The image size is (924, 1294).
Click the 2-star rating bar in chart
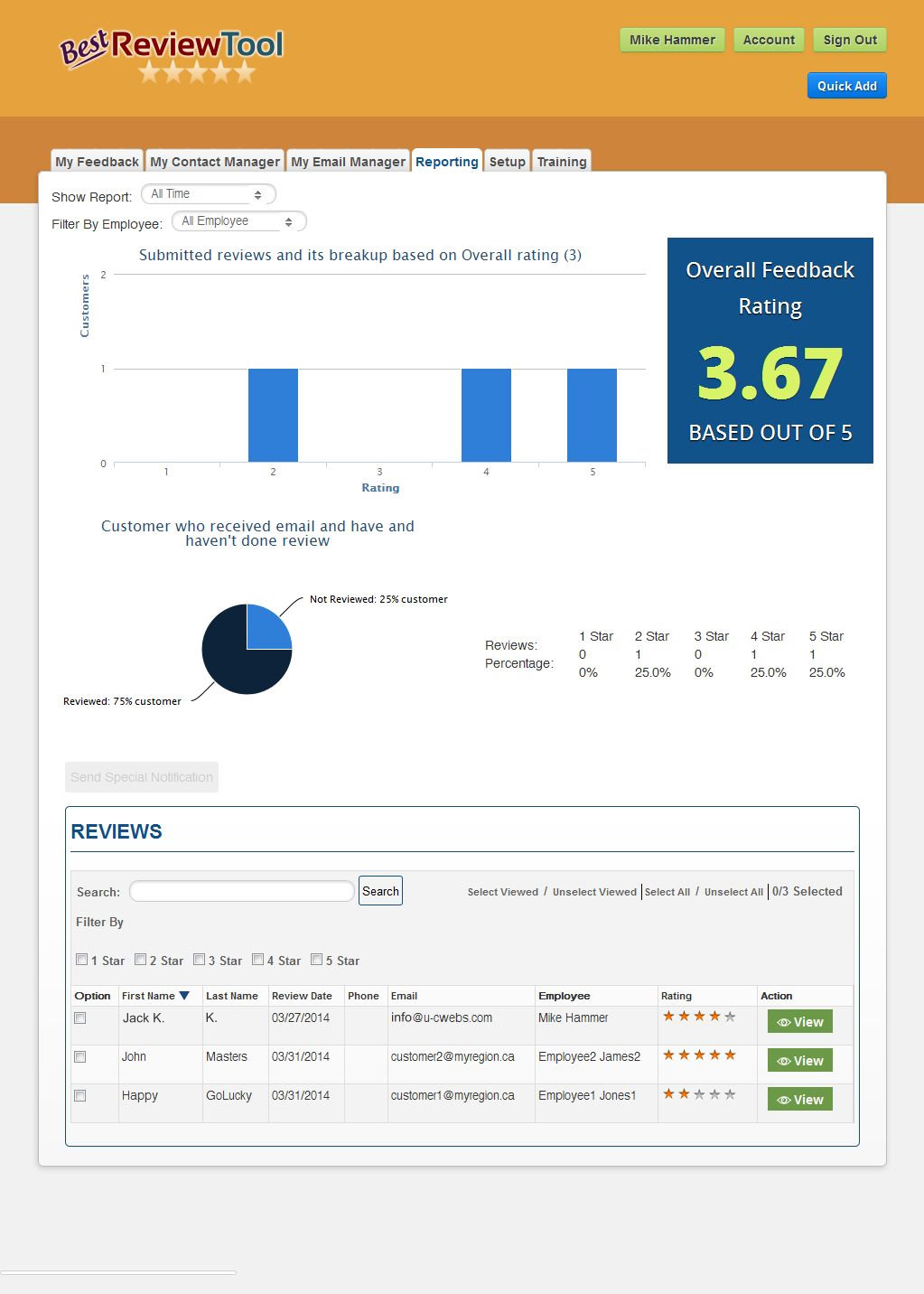point(273,415)
